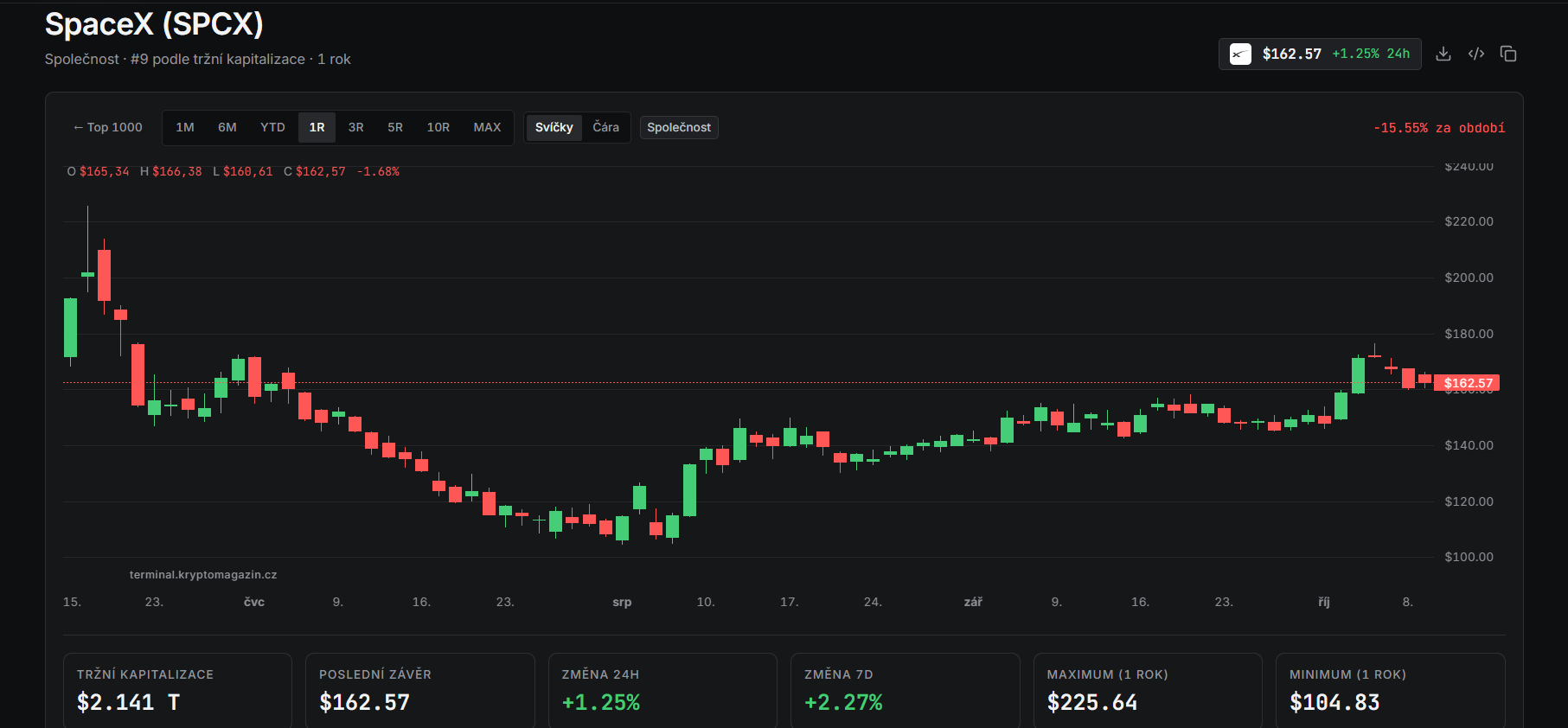Copy chart using the copy icon

[x=1508, y=54]
